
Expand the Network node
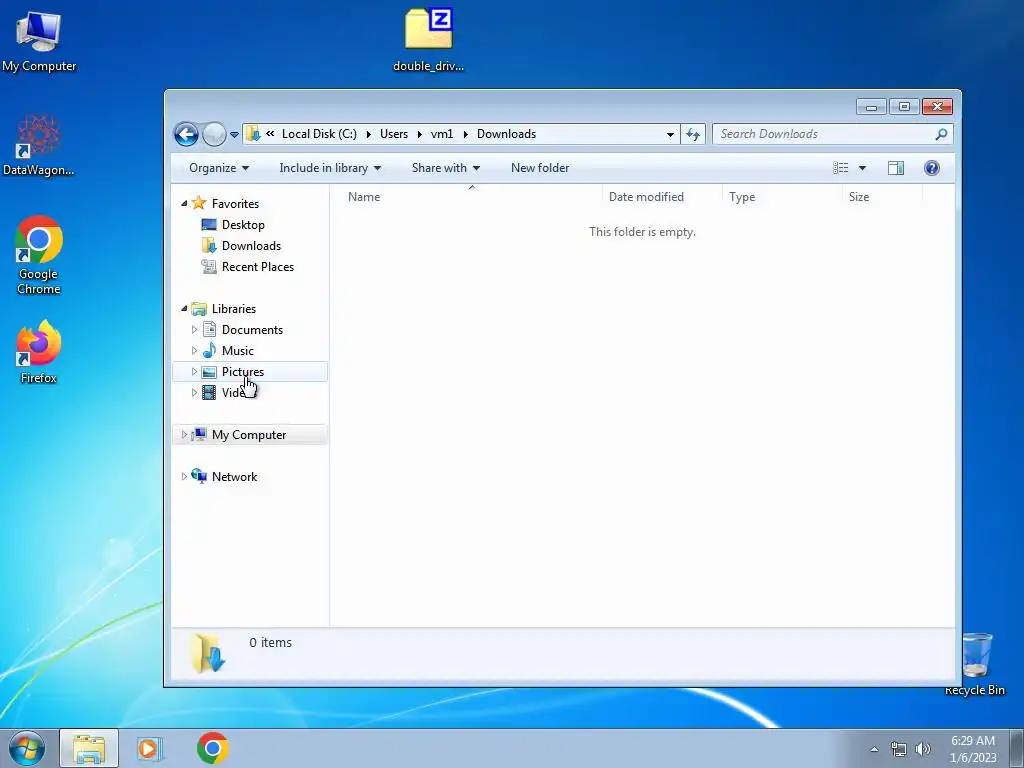184,477
